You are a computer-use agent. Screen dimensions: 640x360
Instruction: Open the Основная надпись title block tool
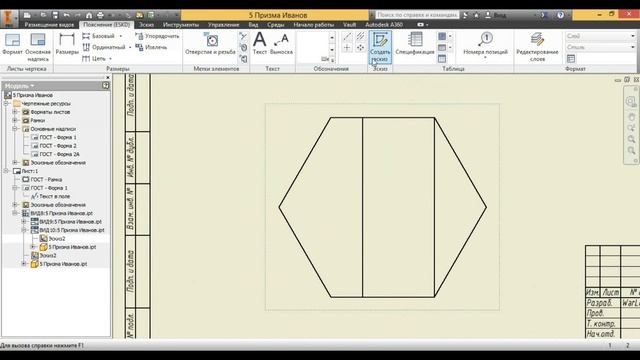click(38, 47)
